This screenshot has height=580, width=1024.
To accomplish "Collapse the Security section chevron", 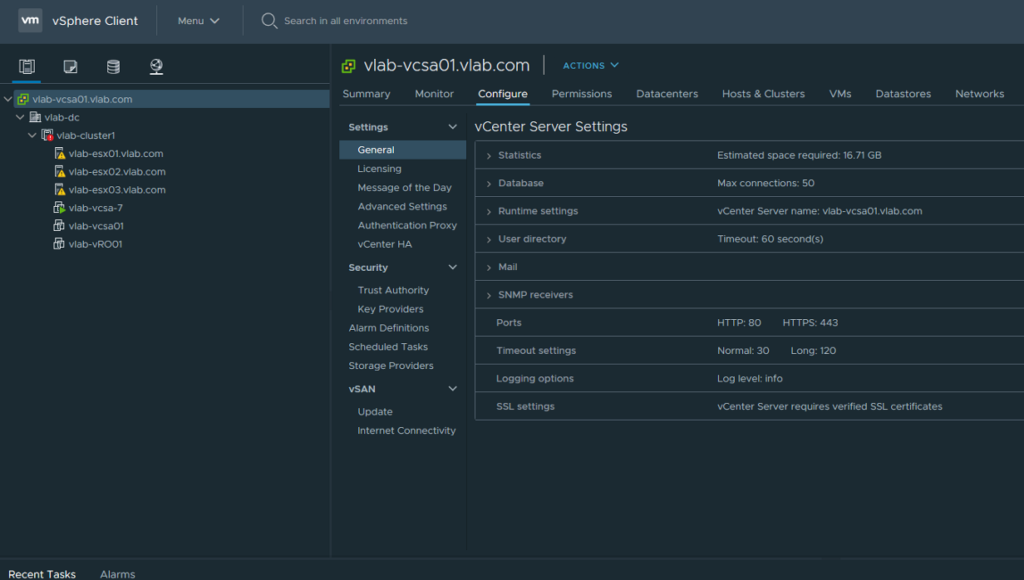I will pos(453,267).
